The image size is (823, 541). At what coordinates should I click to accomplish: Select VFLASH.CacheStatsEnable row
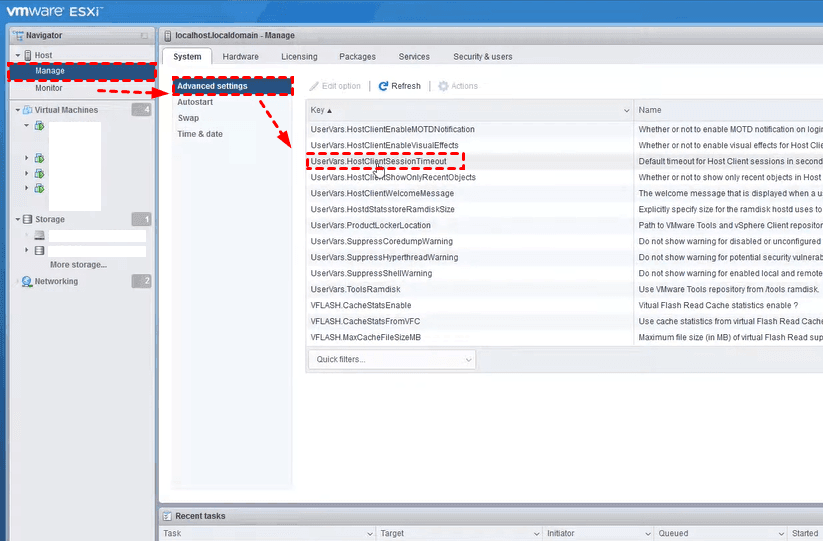click(x=565, y=305)
